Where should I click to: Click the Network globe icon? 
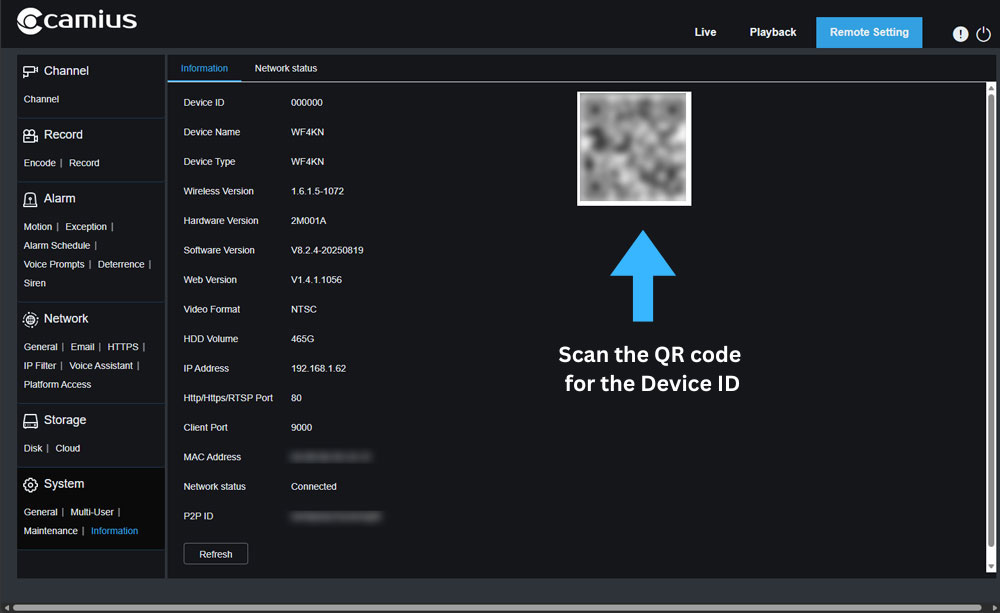coord(30,319)
